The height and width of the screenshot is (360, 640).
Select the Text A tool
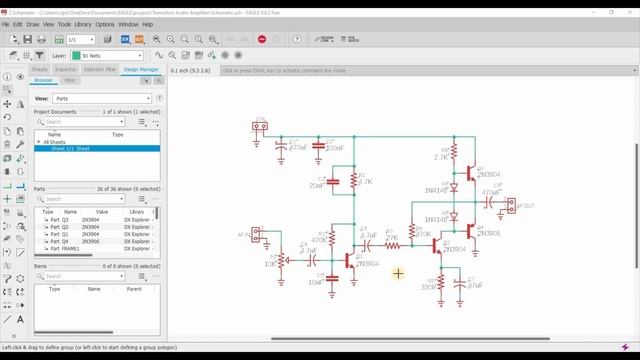click(x=20, y=319)
